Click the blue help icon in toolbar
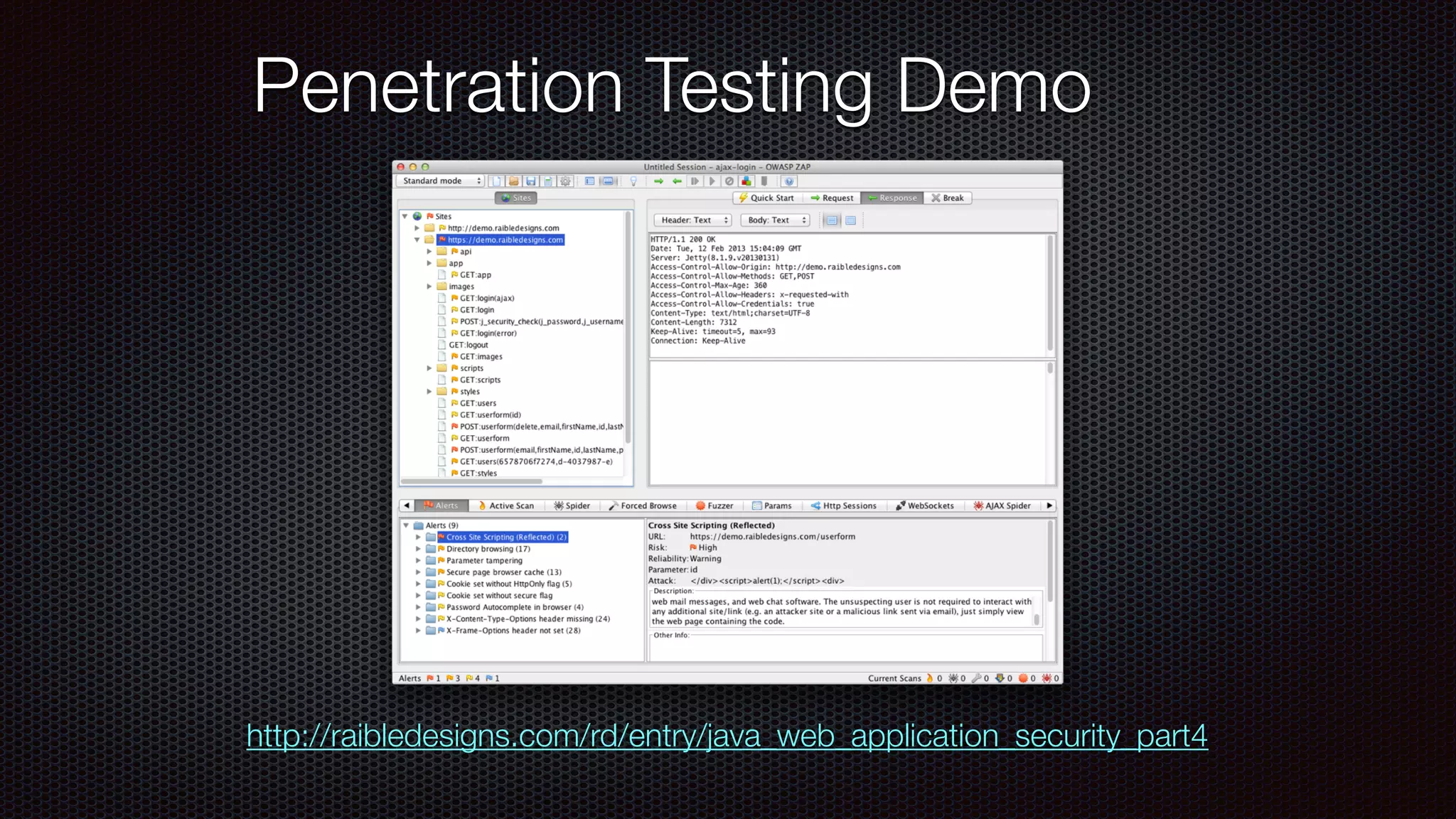Screen dimensions: 1456x819 [x=789, y=181]
